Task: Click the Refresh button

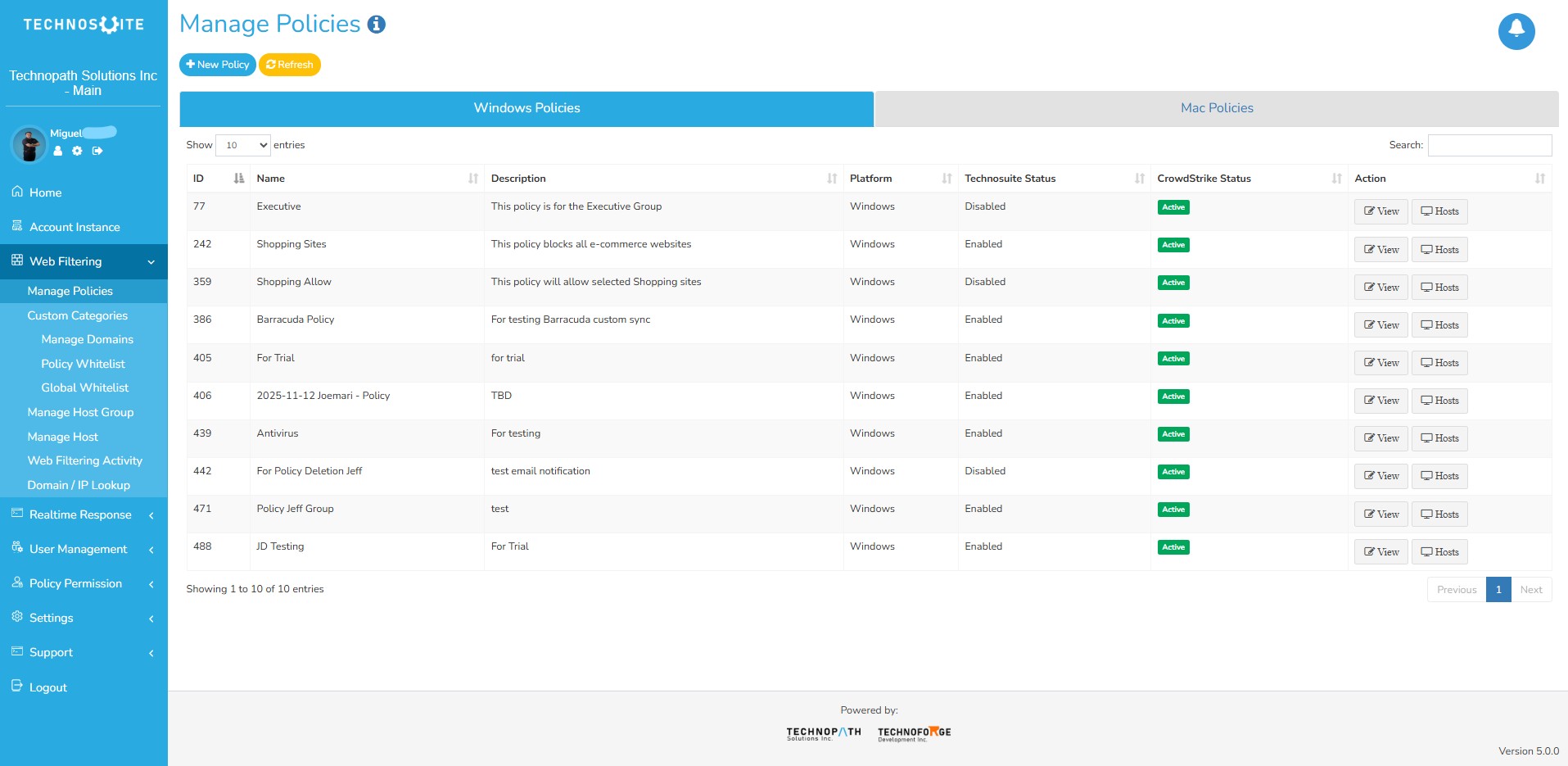Action: coord(290,65)
